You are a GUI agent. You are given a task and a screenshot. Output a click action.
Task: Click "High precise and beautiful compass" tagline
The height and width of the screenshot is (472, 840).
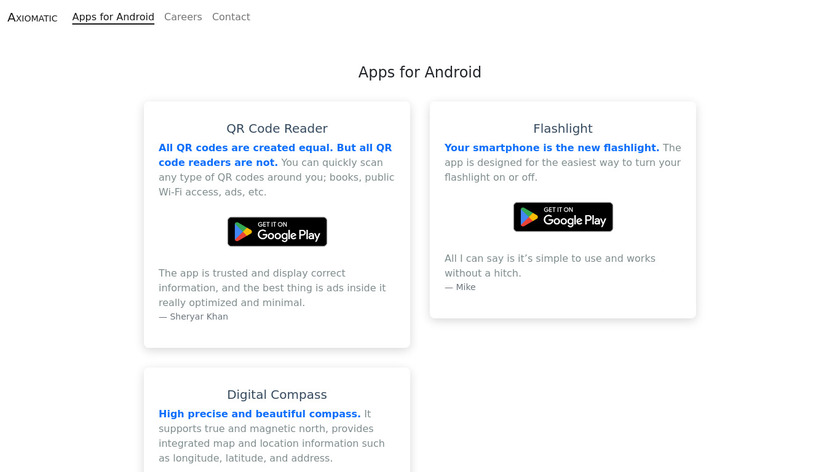259,414
